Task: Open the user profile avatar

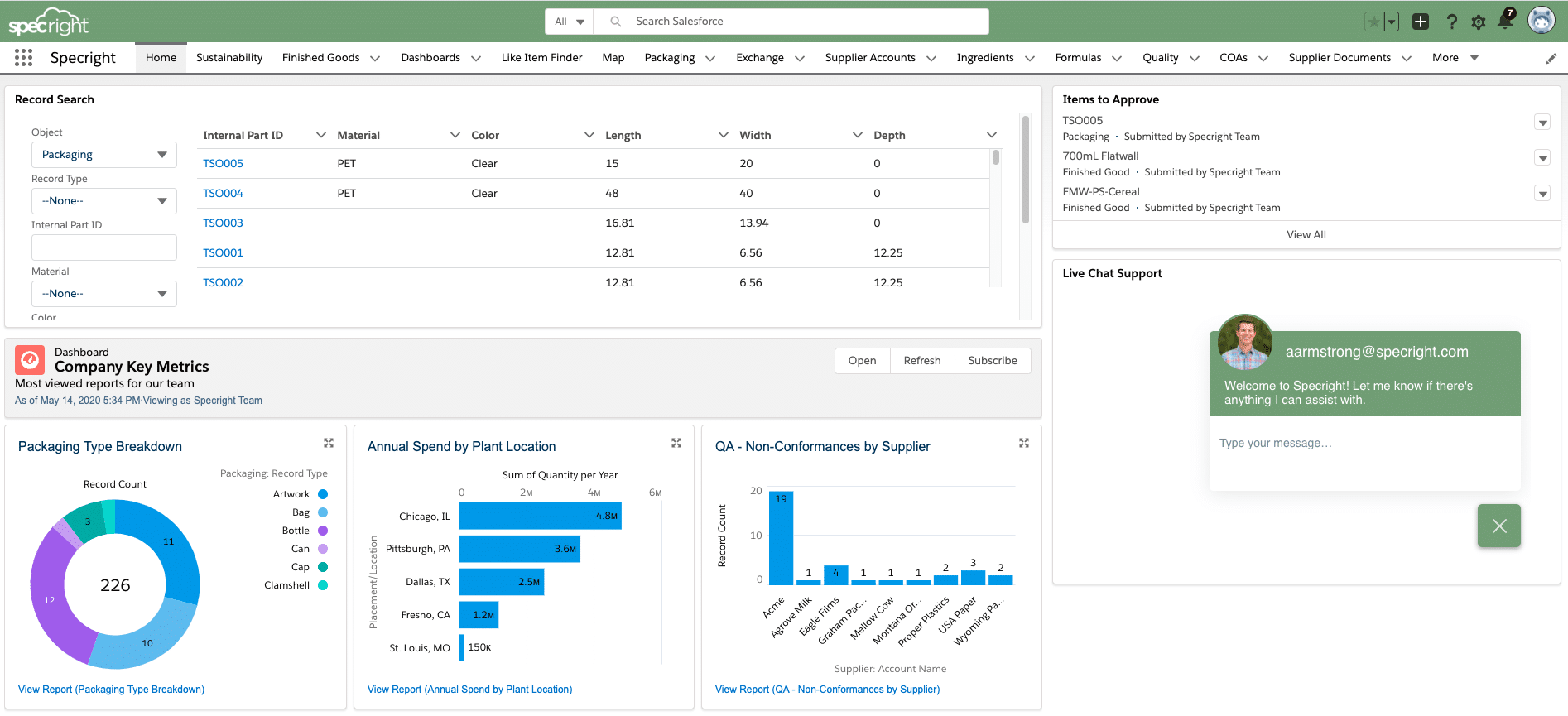Action: [1542, 21]
